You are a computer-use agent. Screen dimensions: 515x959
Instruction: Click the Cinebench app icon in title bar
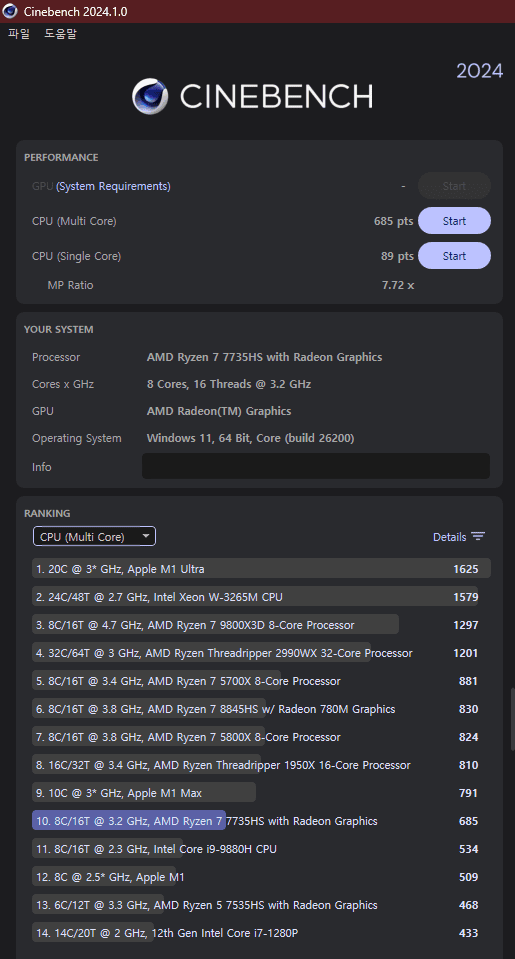[x=10, y=12]
